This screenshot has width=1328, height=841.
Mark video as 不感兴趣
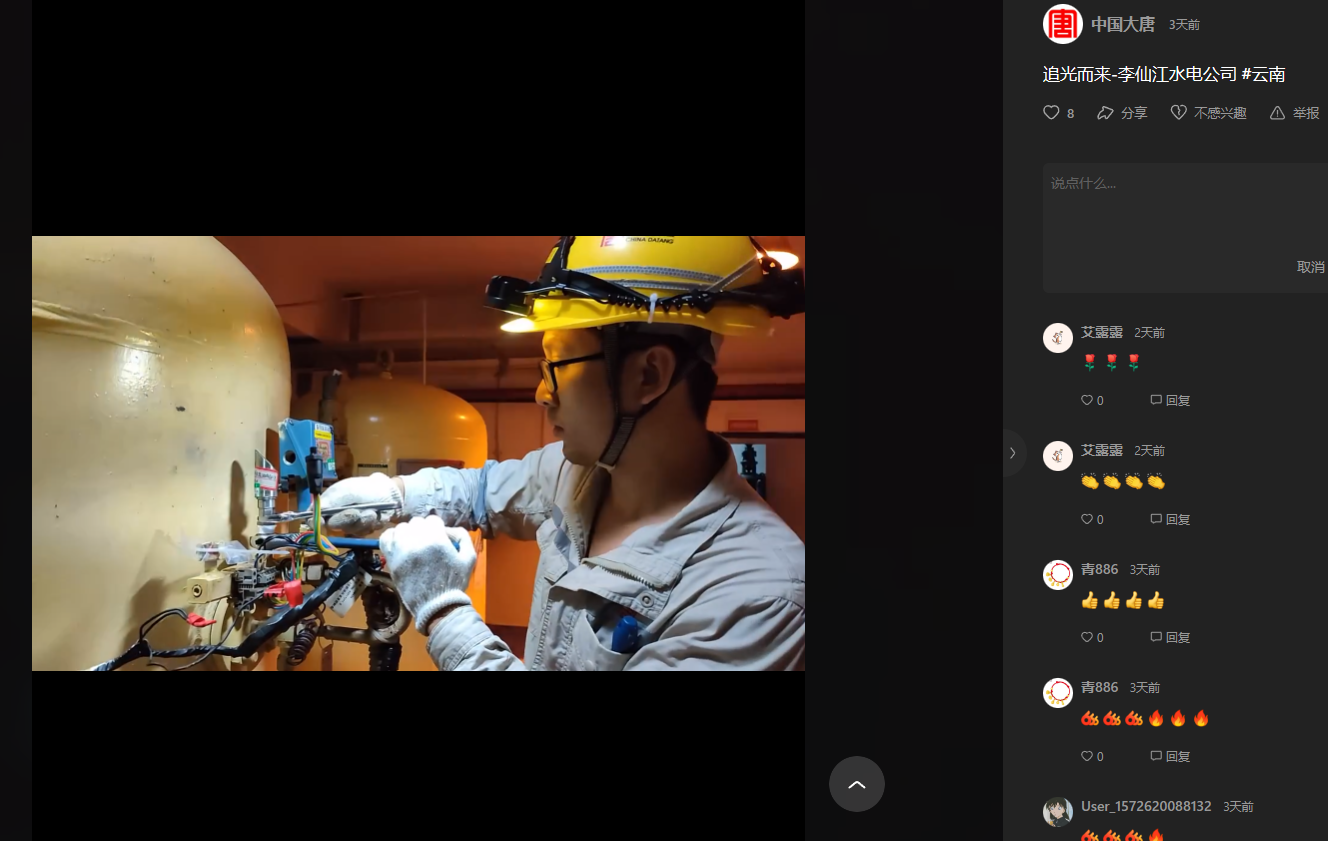1179,113
